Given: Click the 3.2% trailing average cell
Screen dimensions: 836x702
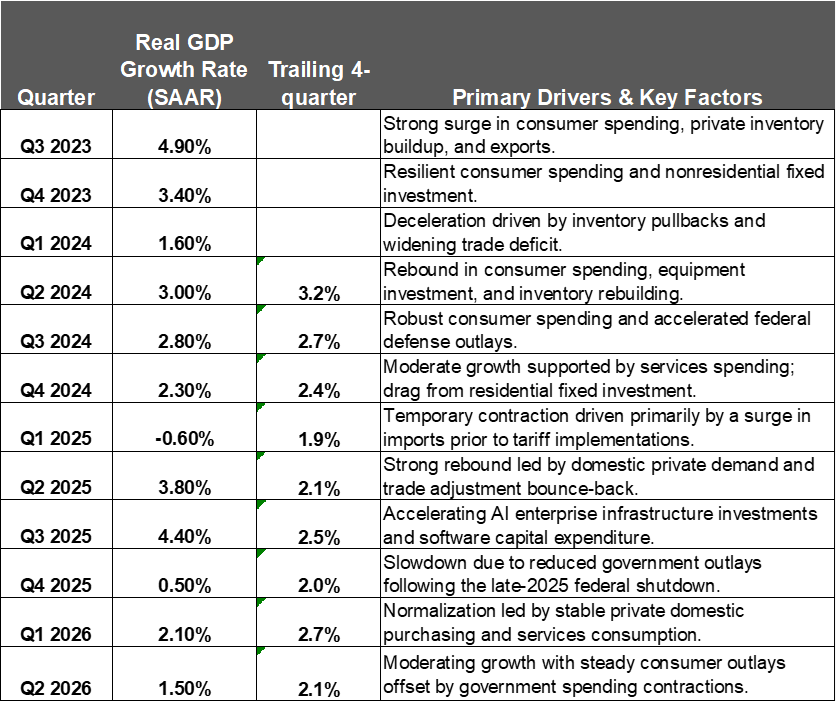Looking at the screenshot, I should coord(318,281).
